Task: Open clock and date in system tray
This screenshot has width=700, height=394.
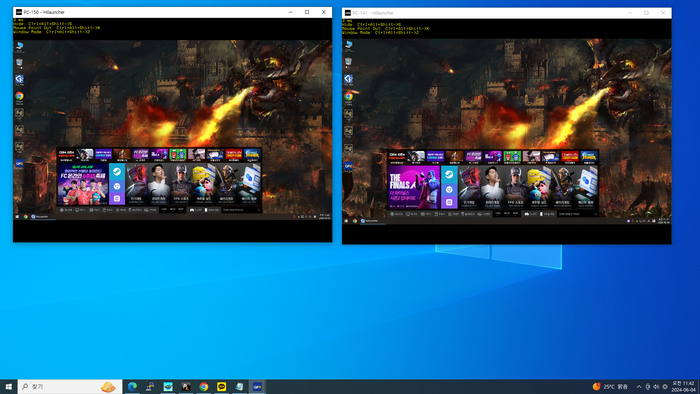Action: (x=684, y=386)
